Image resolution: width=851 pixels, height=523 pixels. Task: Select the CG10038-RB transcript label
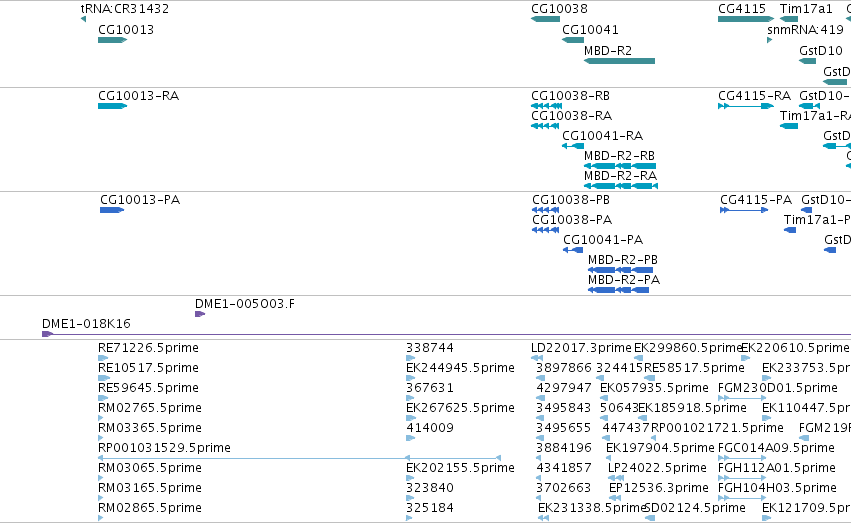tap(570, 96)
